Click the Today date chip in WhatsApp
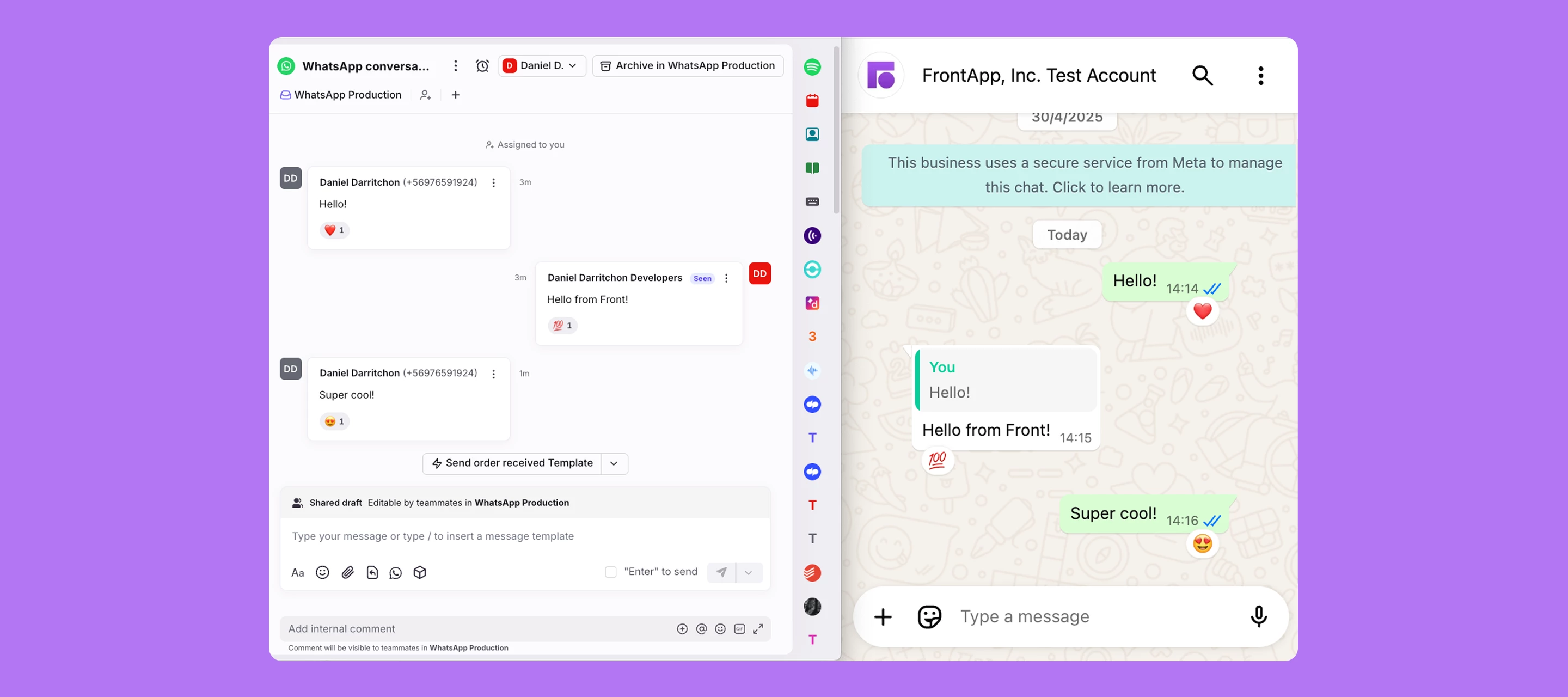1568x697 pixels. (x=1067, y=235)
